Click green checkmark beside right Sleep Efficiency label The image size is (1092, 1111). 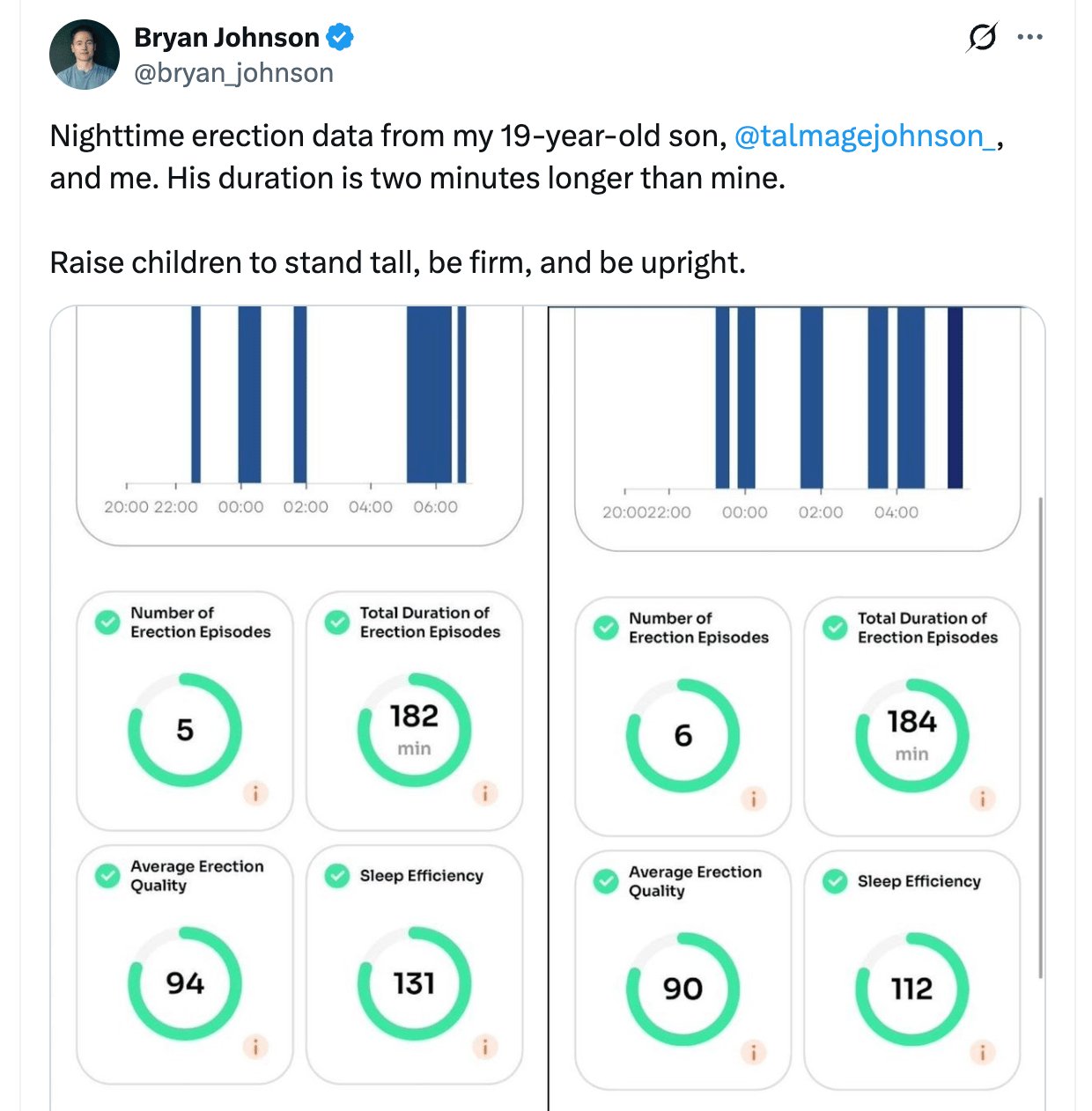(835, 881)
